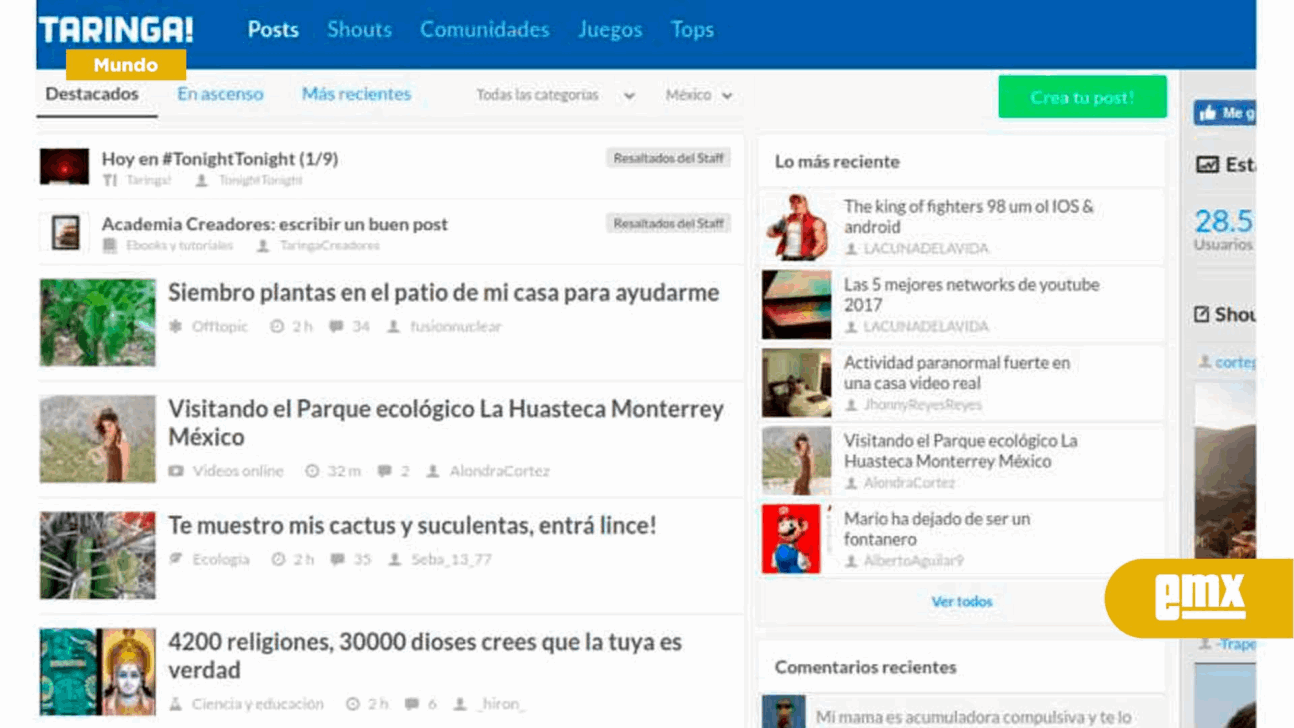
Task: Click Ciencia y educación category icon
Action: tap(176, 704)
